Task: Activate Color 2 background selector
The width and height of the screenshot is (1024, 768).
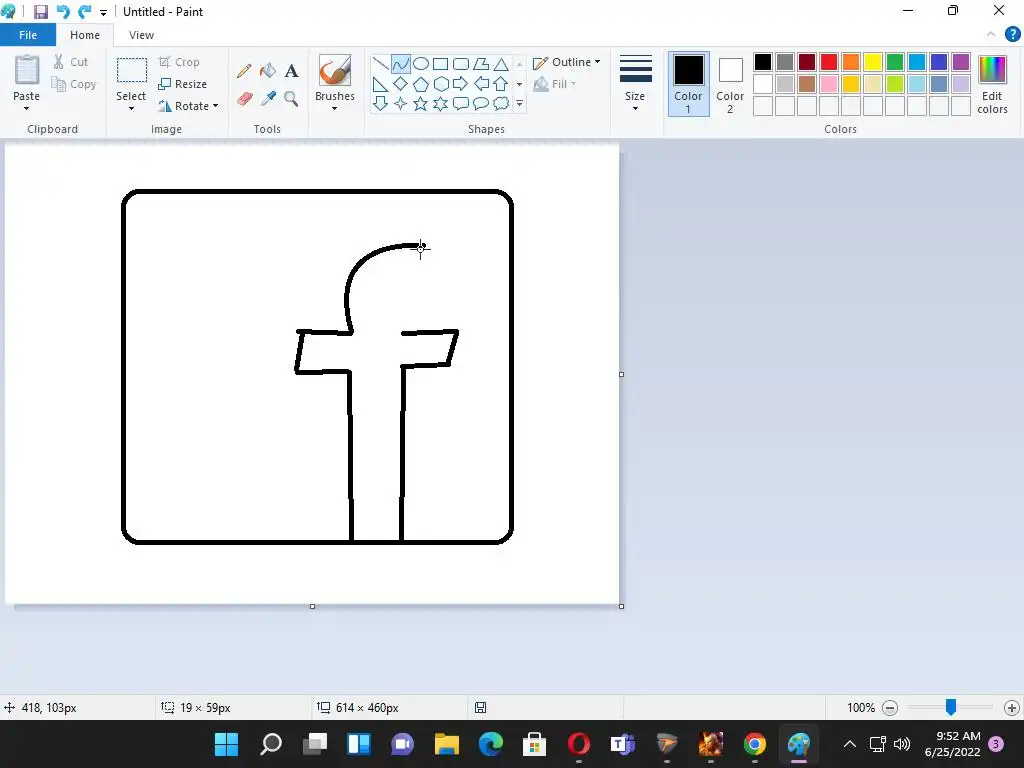Action: [x=730, y=84]
